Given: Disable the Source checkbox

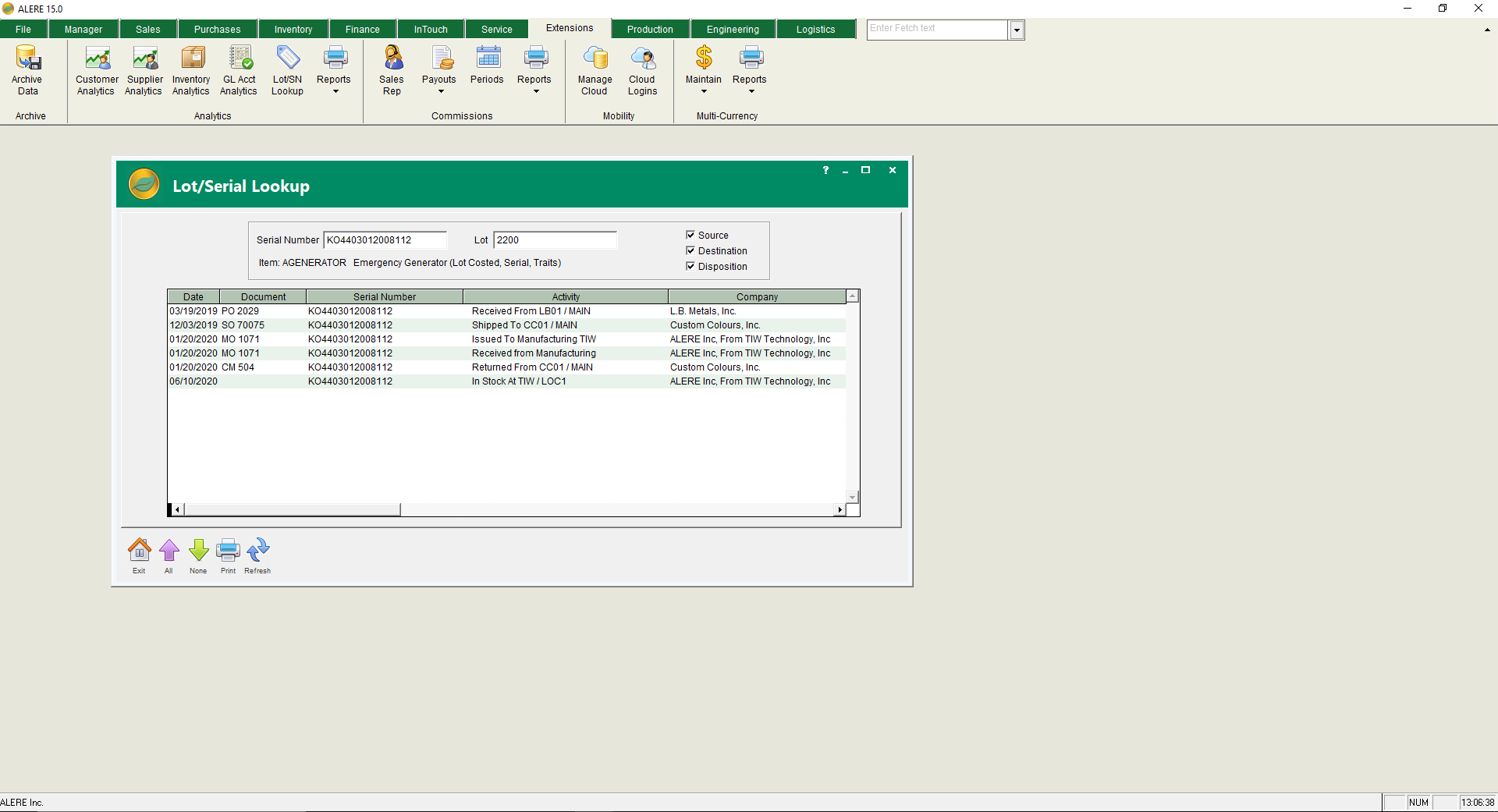Looking at the screenshot, I should point(690,235).
